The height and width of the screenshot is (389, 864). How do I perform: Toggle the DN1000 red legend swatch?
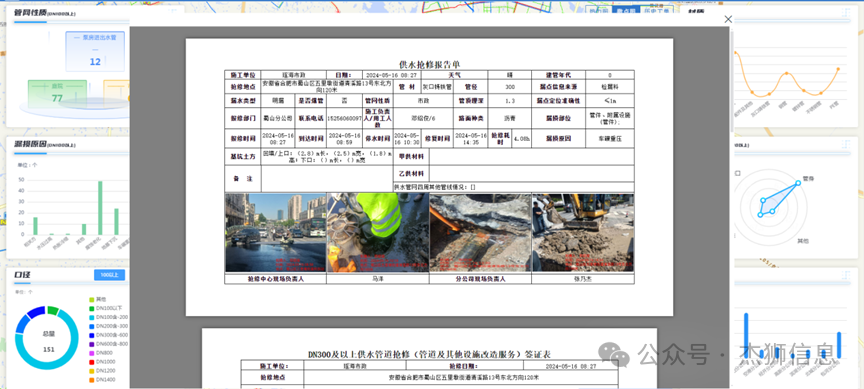pos(91,361)
